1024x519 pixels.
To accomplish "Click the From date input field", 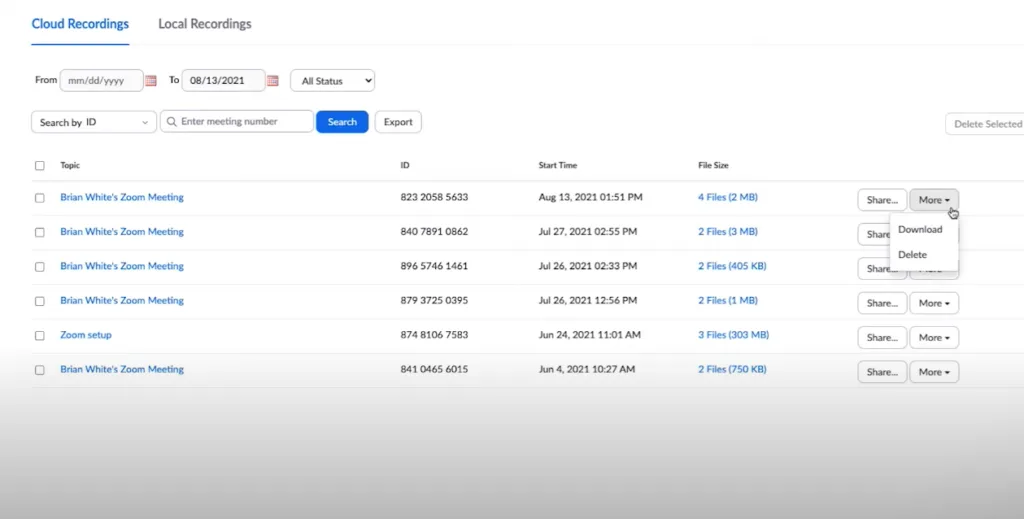I will (101, 81).
